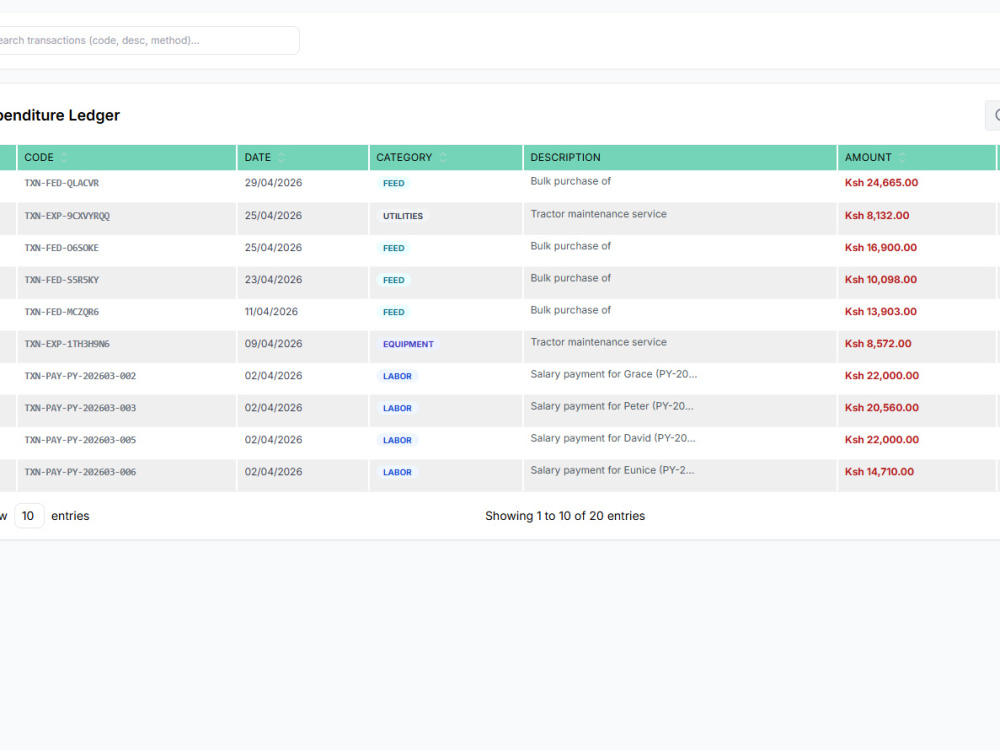Click amount Ksh 14,710.00
This screenshot has width=1000, height=750.
point(879,472)
